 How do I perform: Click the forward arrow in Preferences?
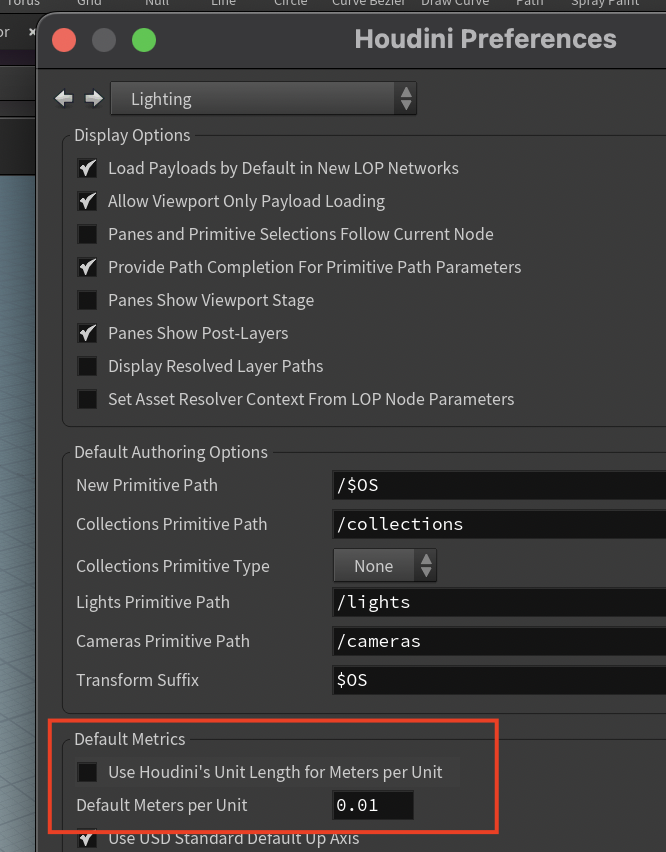[94, 98]
